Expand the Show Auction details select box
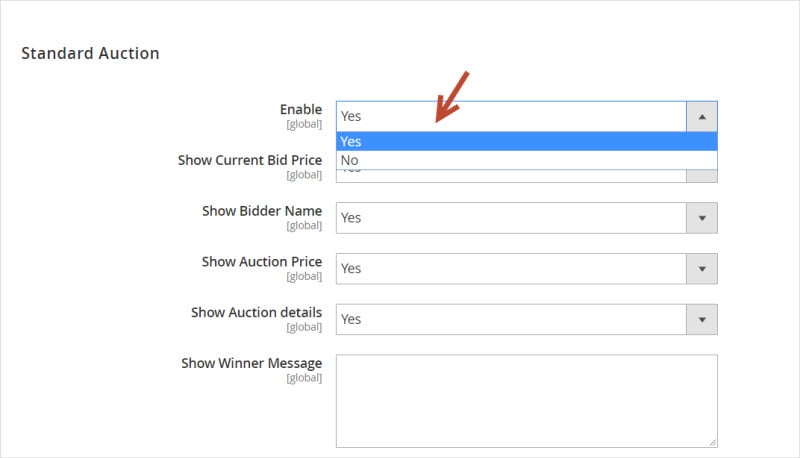Image resolution: width=800 pixels, height=458 pixels. click(x=527, y=319)
